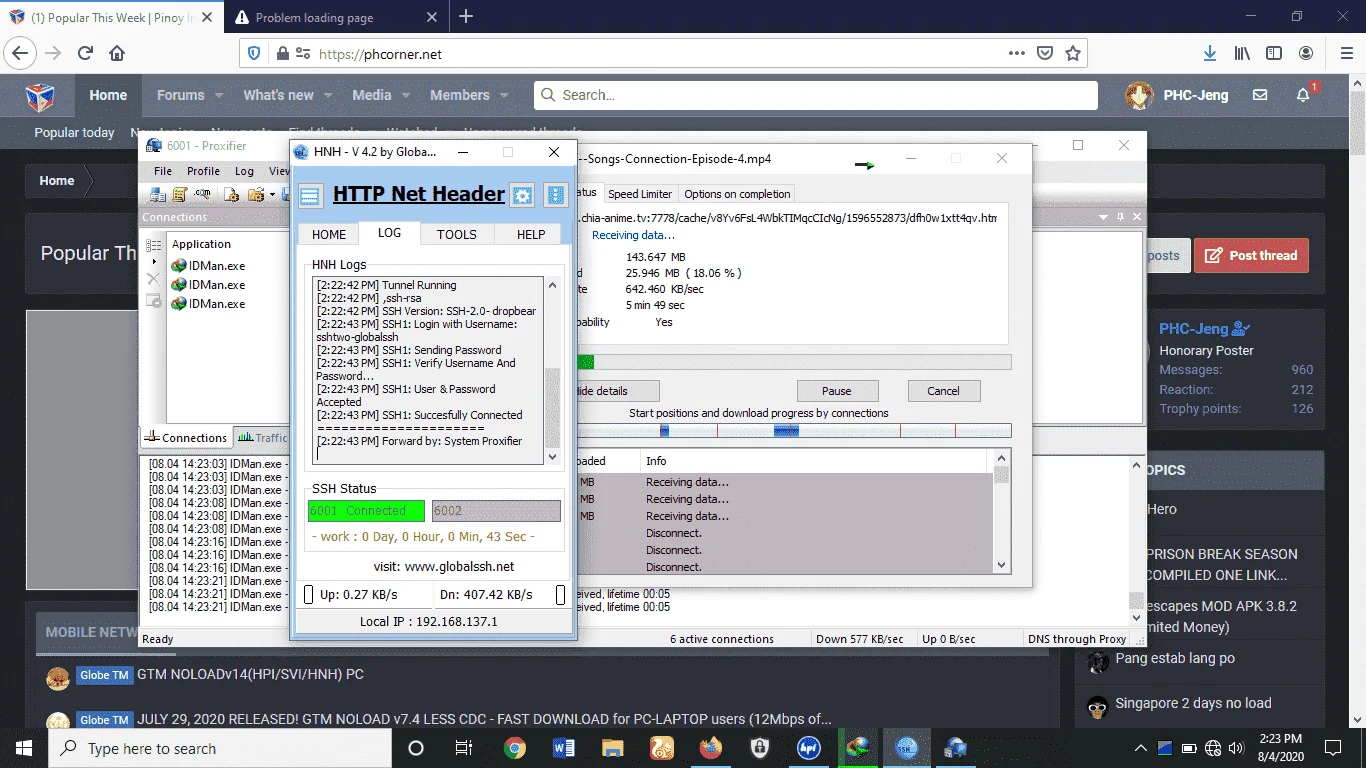This screenshot has width=1366, height=768.
Task: Show the Firefox sidebar icon
Action: 1274,54
